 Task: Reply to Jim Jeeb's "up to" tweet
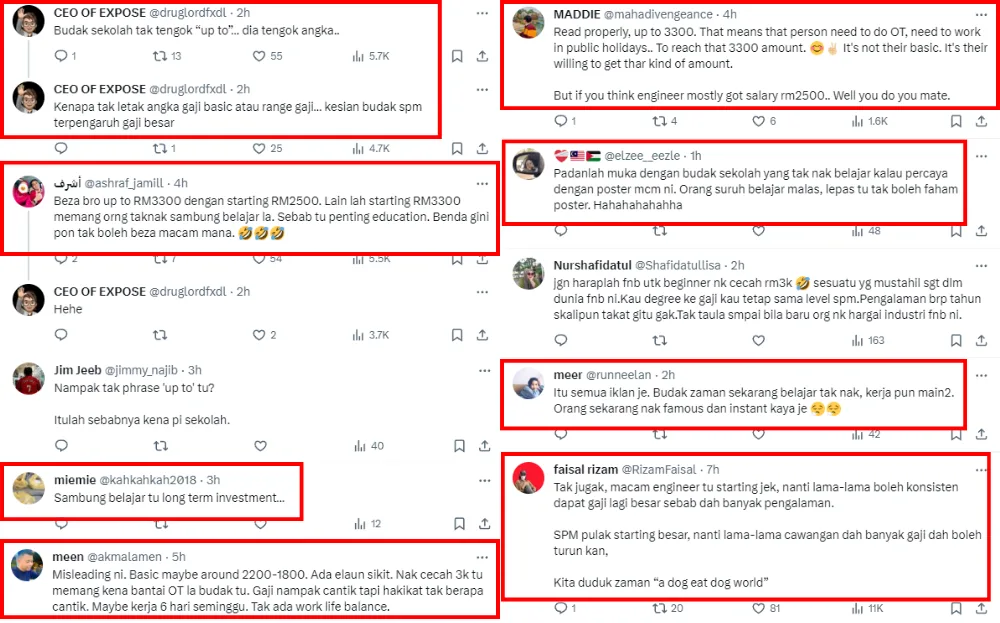(x=61, y=446)
